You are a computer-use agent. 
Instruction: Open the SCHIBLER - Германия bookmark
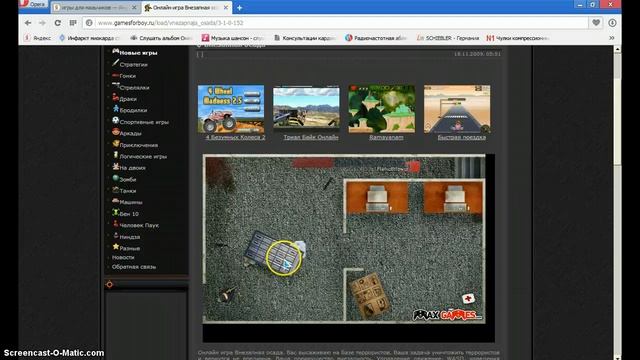tap(448, 38)
